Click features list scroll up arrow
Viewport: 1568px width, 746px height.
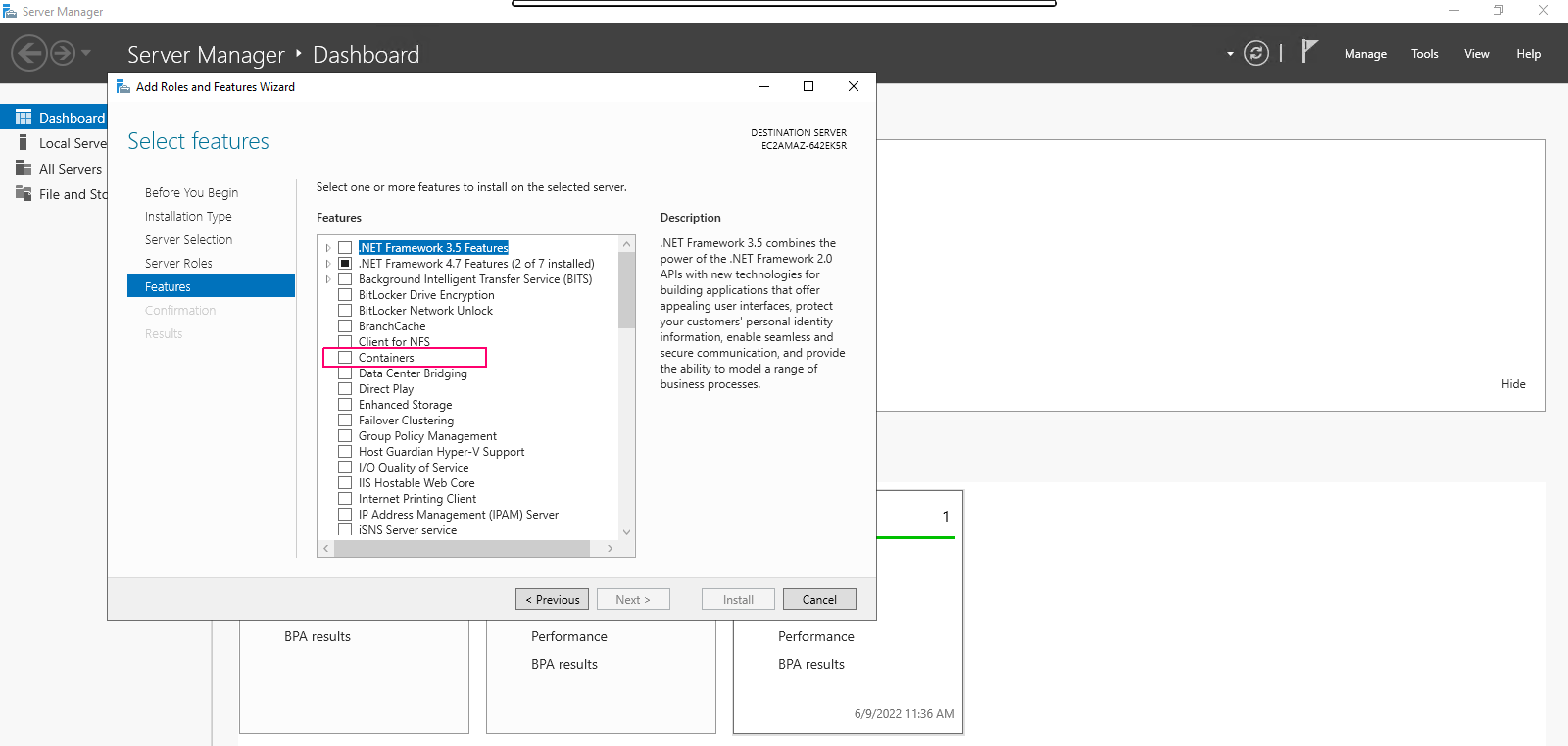[x=626, y=243]
